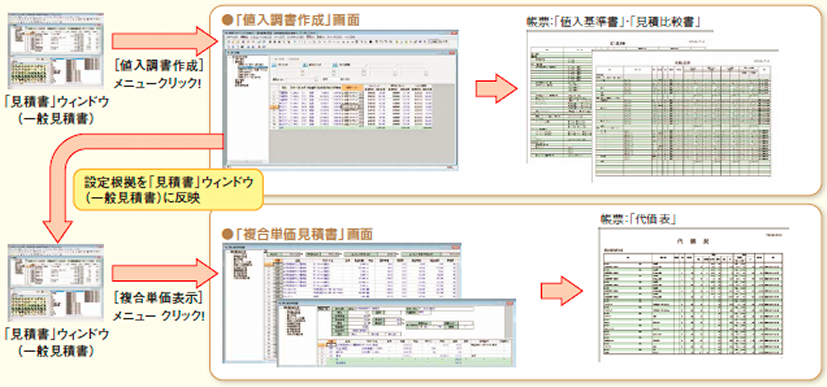Image resolution: width=827 pixels, height=387 pixels.
Task: Bring front detail window of 複合単価見積書 forward
Action: 396,332
